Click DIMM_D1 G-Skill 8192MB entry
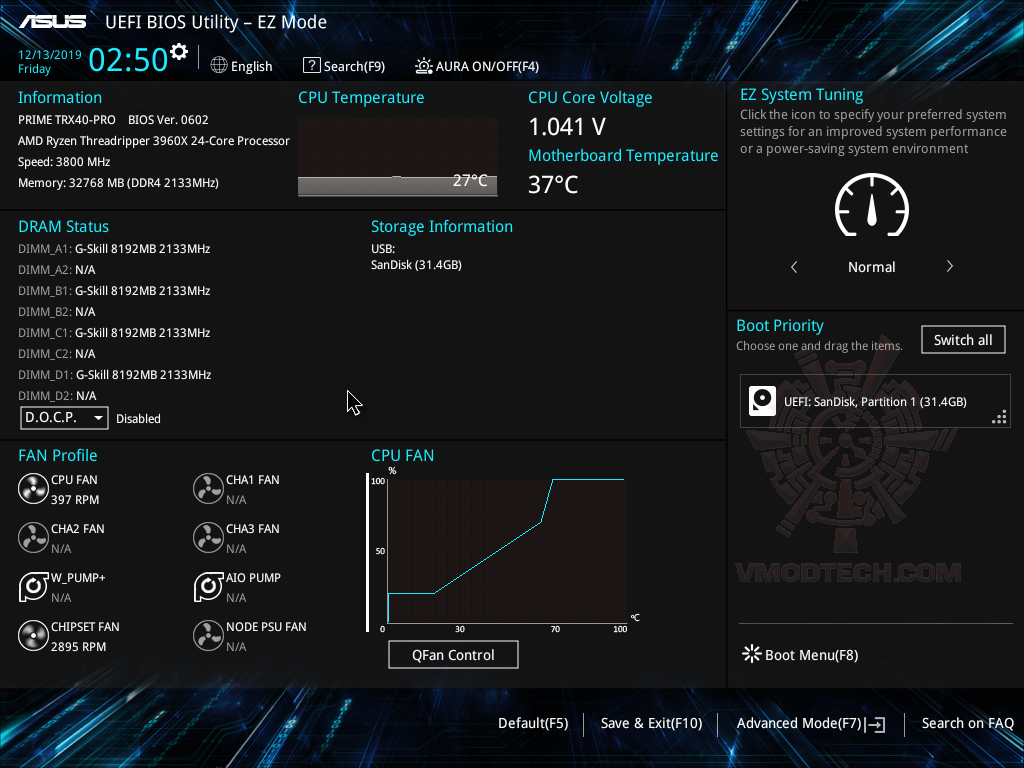Viewport: 1024px width, 768px height. [114, 375]
